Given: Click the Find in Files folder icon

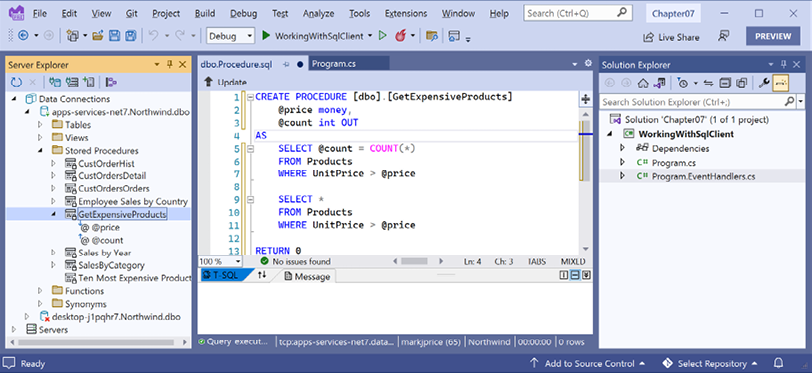Looking at the screenshot, I should click(x=432, y=36).
